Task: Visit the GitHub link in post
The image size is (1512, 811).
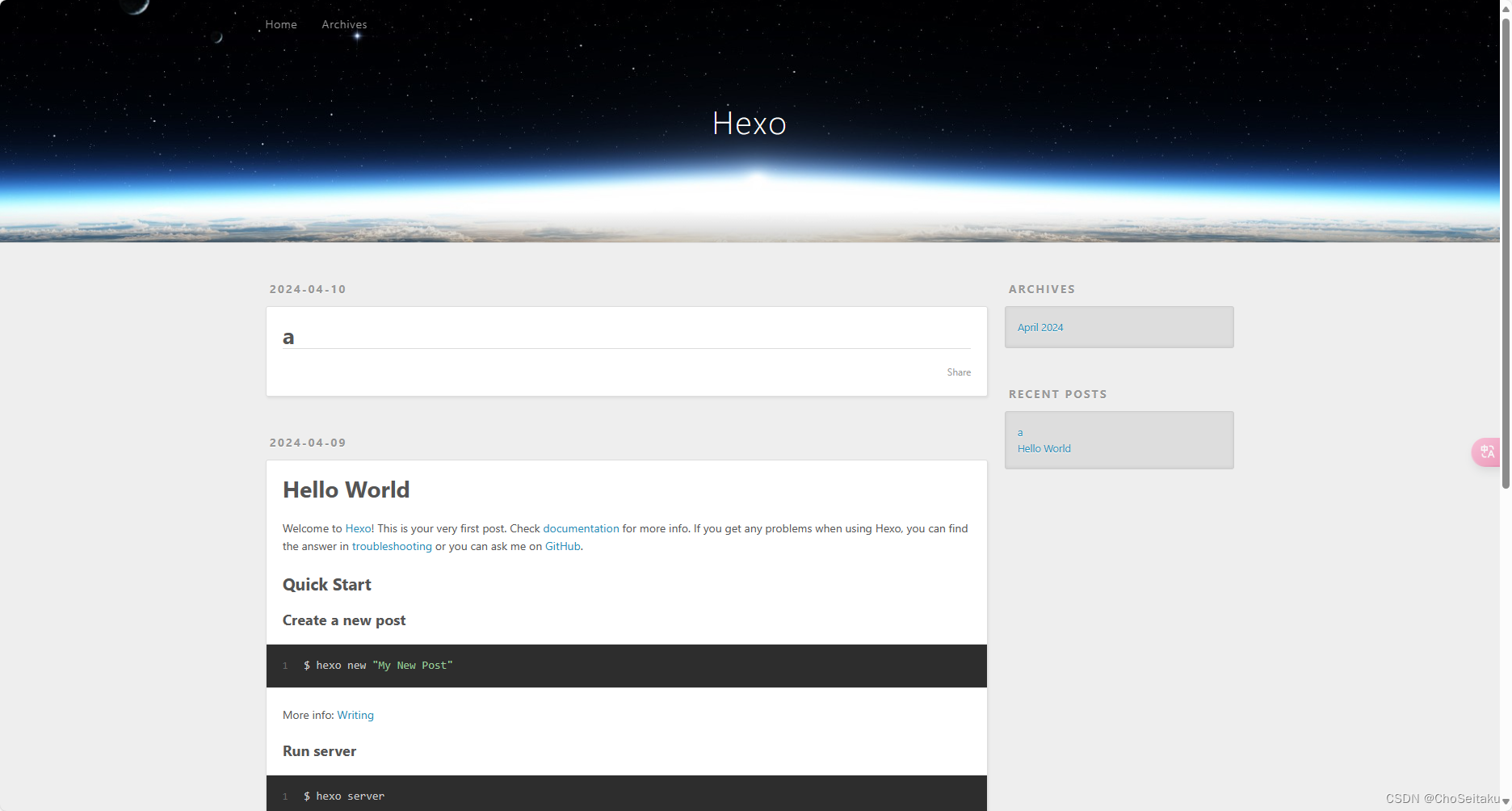Action: tap(563, 546)
